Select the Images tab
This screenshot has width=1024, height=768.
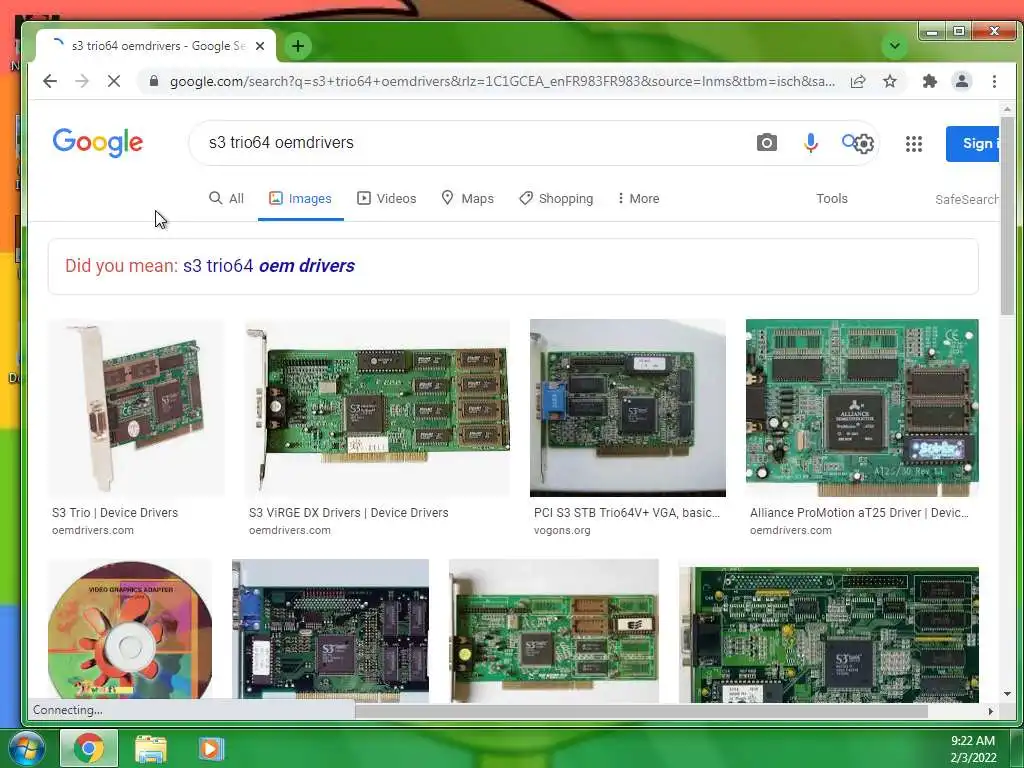point(300,199)
